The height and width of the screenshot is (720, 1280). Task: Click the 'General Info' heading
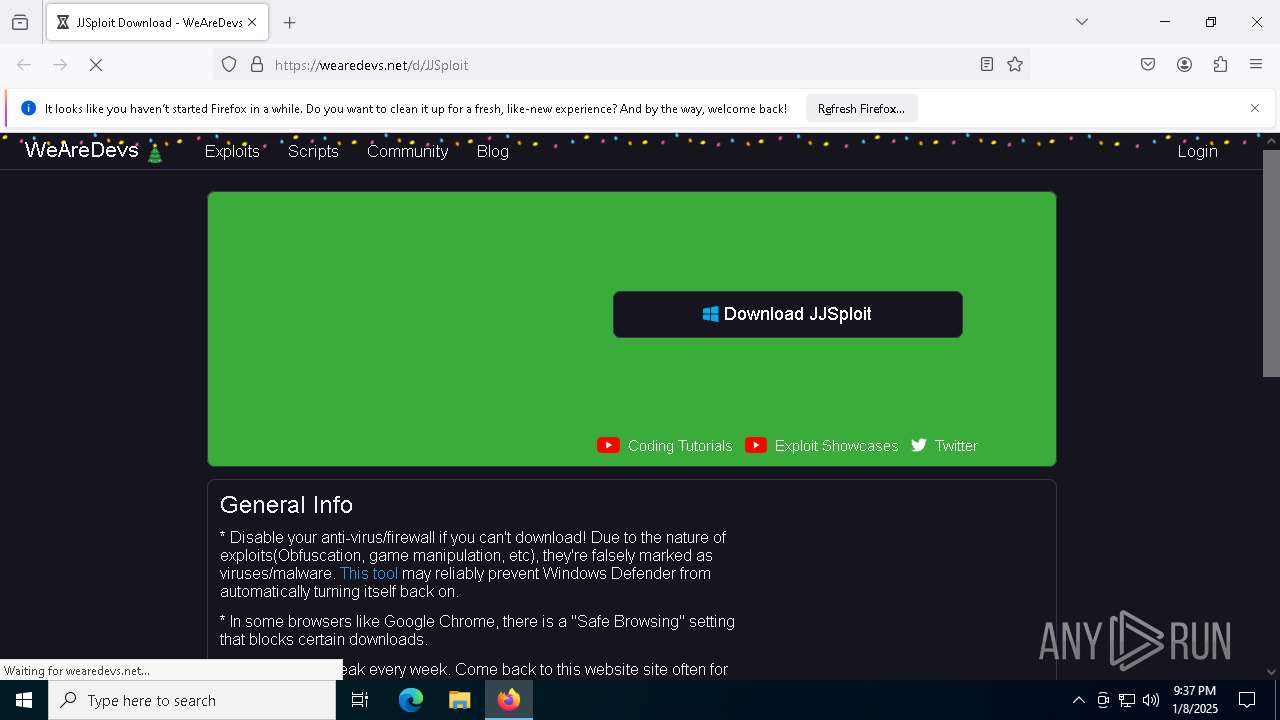coord(286,505)
